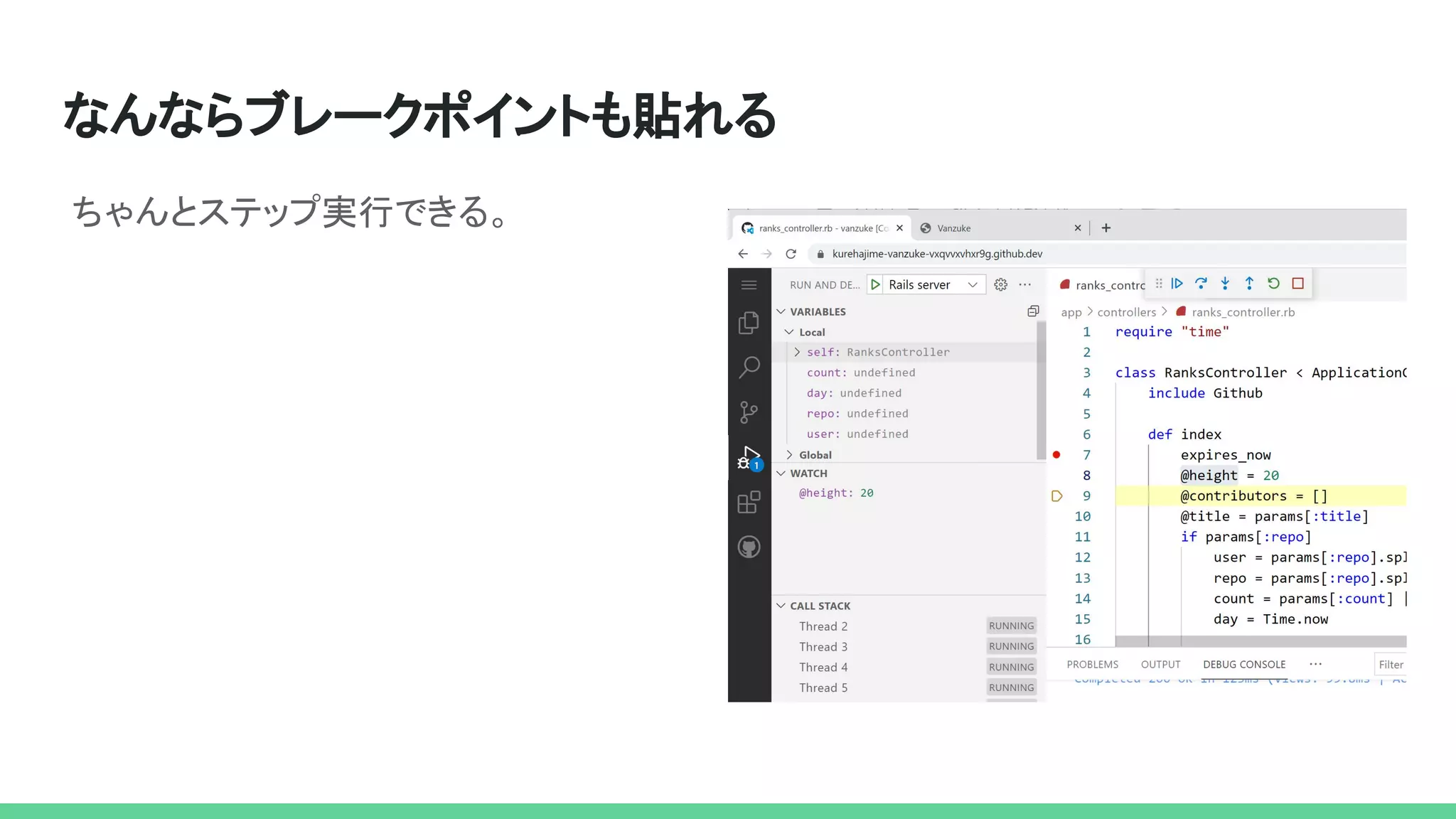1456x819 pixels.
Task: Click the site lock icon in the address bar
Action: pyautogui.click(x=820, y=254)
